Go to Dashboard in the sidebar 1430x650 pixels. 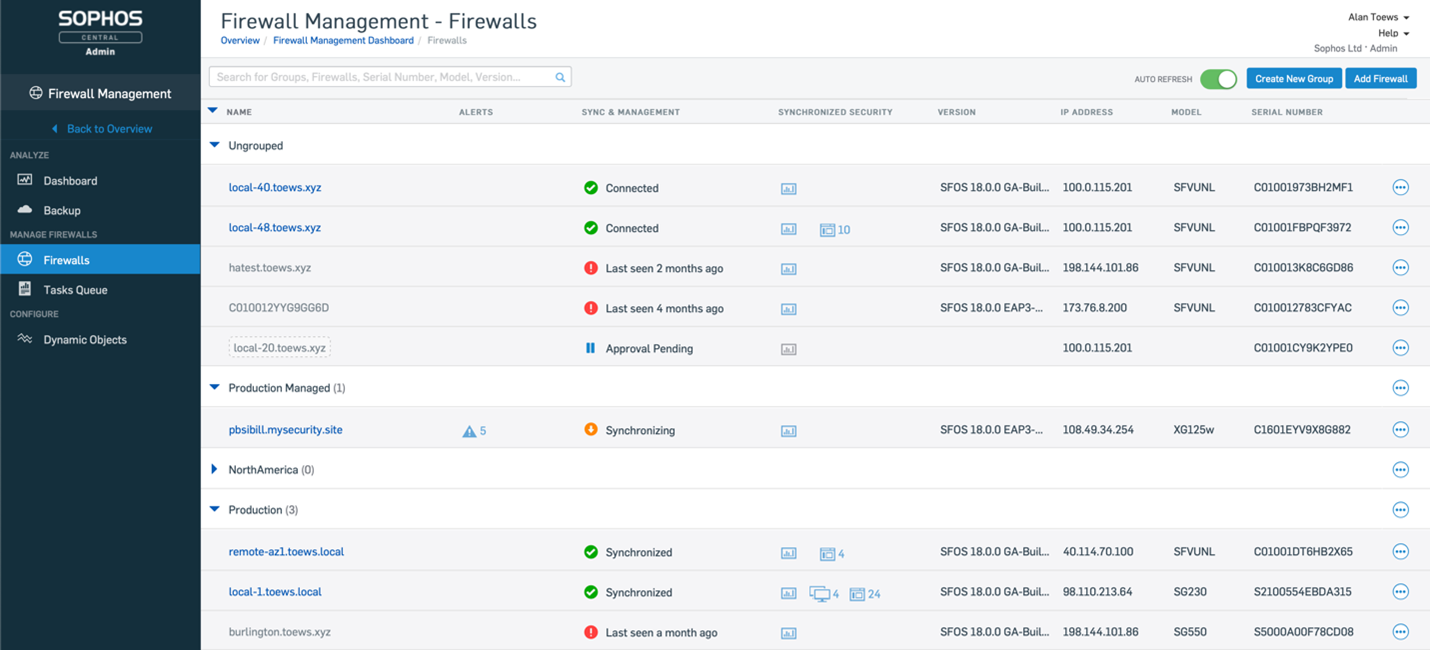(70, 181)
